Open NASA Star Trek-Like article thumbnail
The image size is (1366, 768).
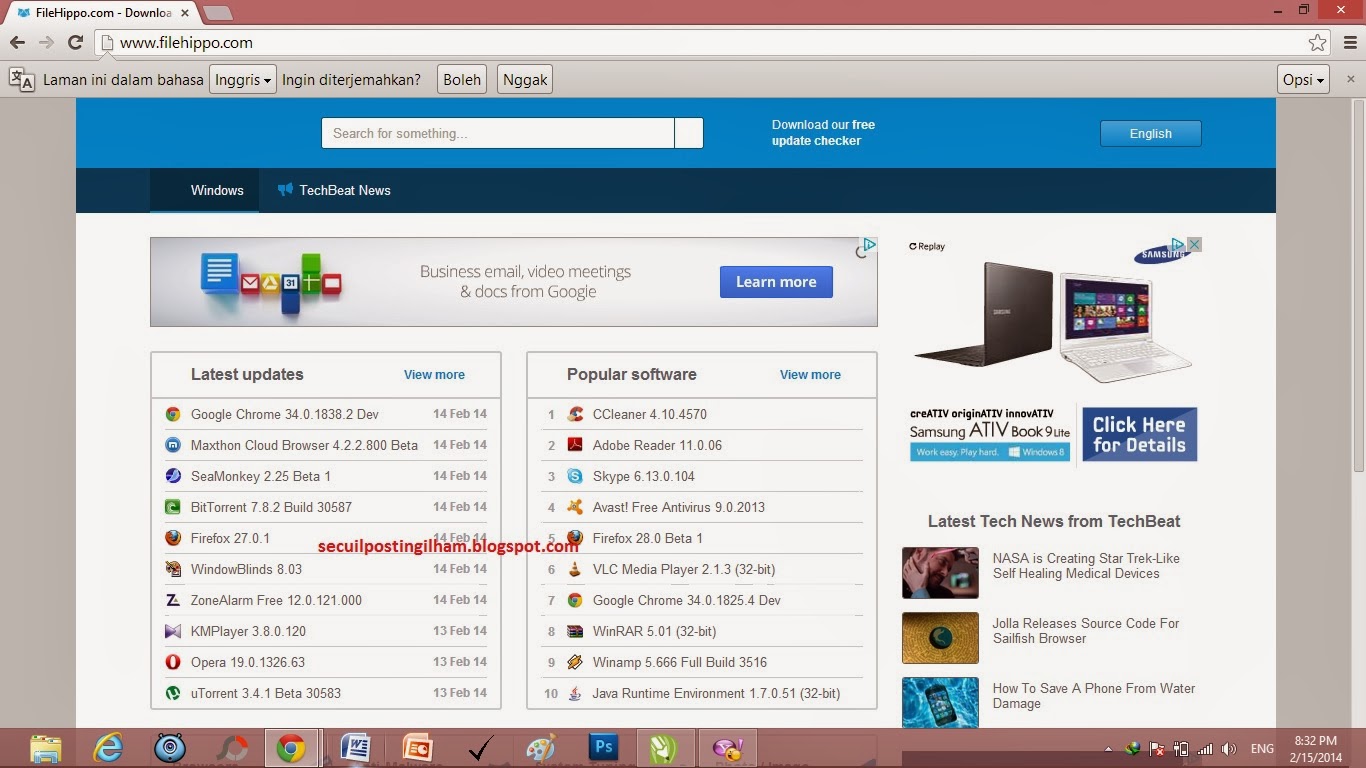point(940,573)
